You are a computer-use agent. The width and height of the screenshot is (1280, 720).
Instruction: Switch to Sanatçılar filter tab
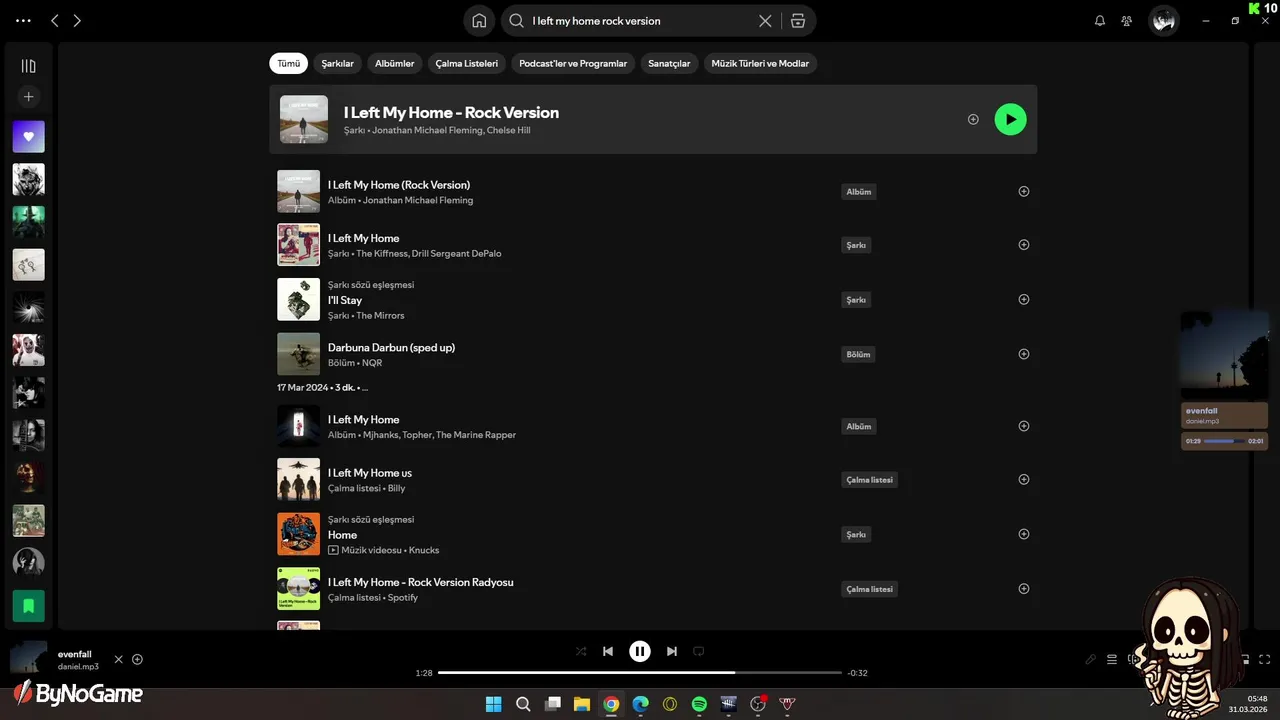click(669, 63)
